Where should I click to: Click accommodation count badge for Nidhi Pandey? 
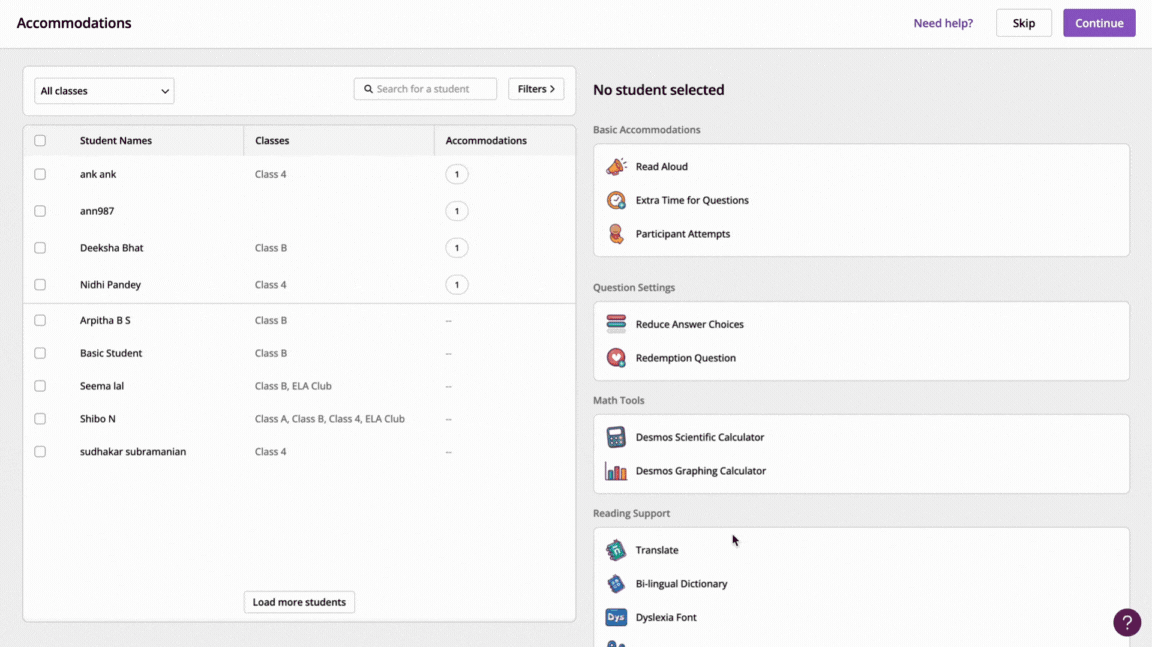pos(456,284)
